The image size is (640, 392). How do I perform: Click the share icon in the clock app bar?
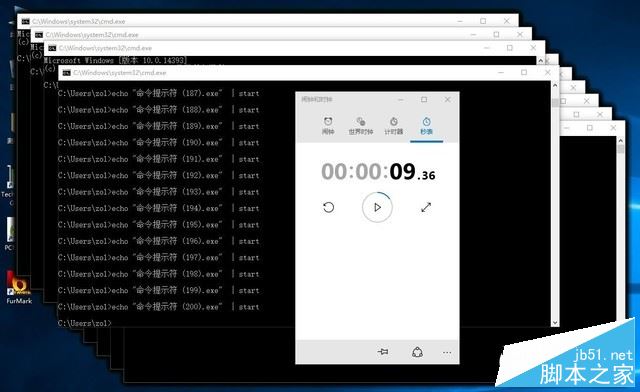tap(417, 352)
